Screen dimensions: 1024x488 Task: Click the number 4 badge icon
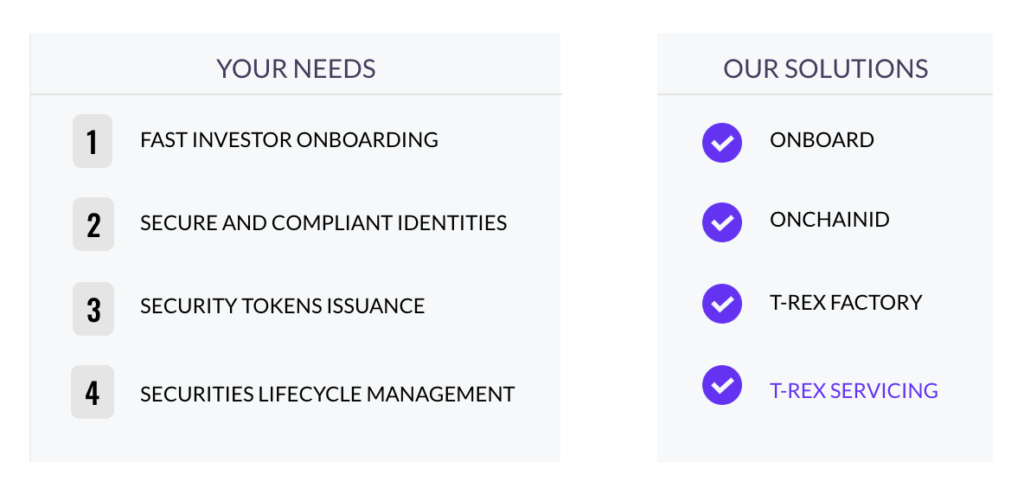pyautogui.click(x=93, y=392)
